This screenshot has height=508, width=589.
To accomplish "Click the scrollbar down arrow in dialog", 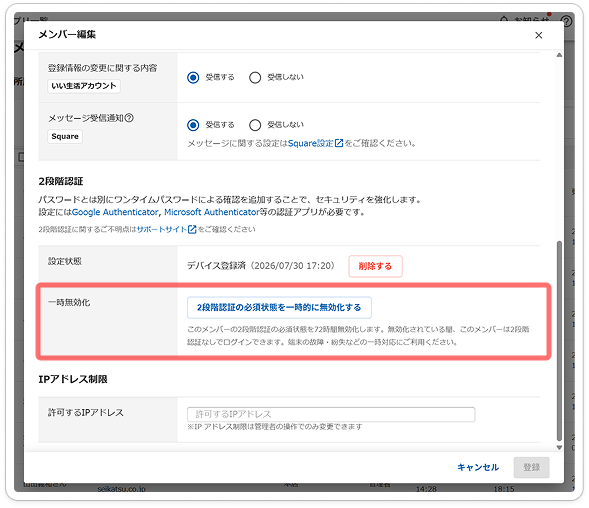I will point(559,447).
